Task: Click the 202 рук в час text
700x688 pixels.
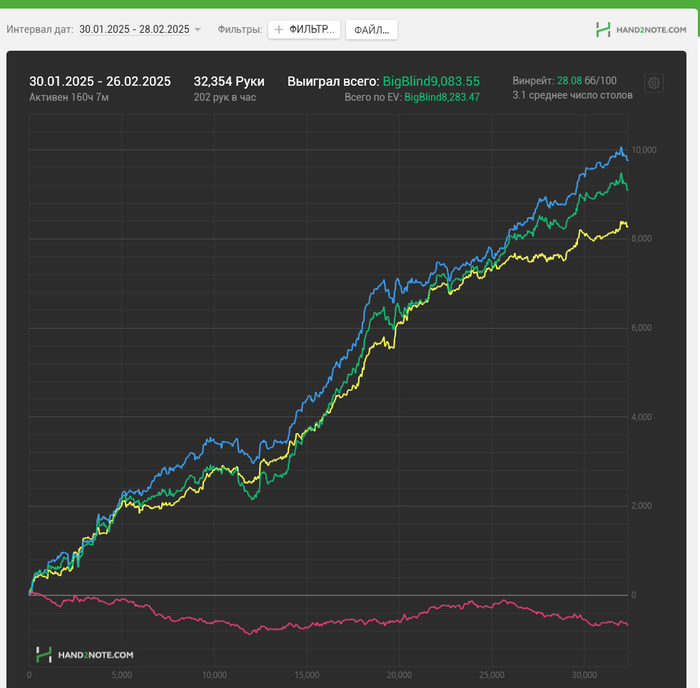Action: [x=225, y=97]
